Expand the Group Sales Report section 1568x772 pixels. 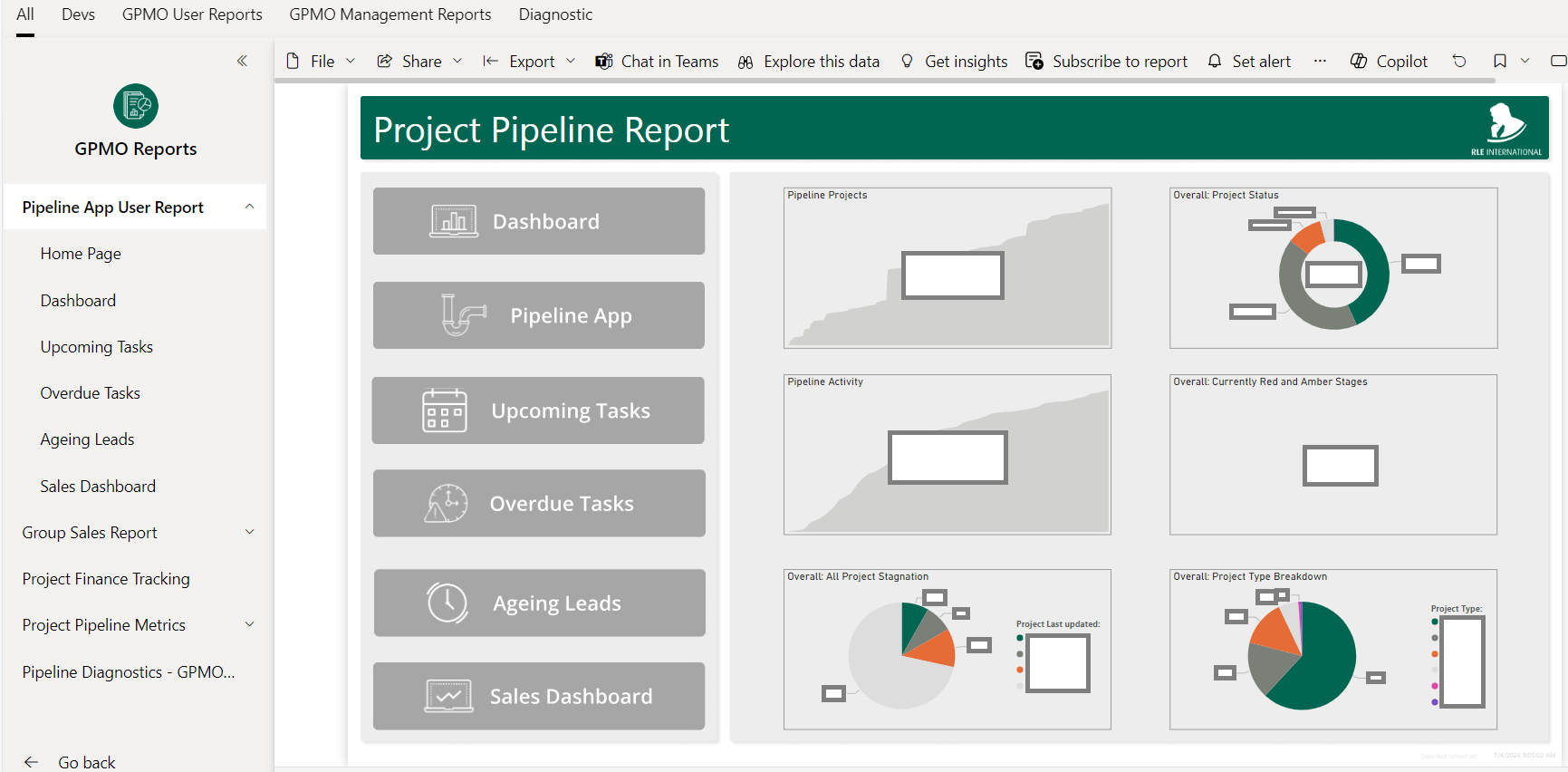click(x=249, y=533)
